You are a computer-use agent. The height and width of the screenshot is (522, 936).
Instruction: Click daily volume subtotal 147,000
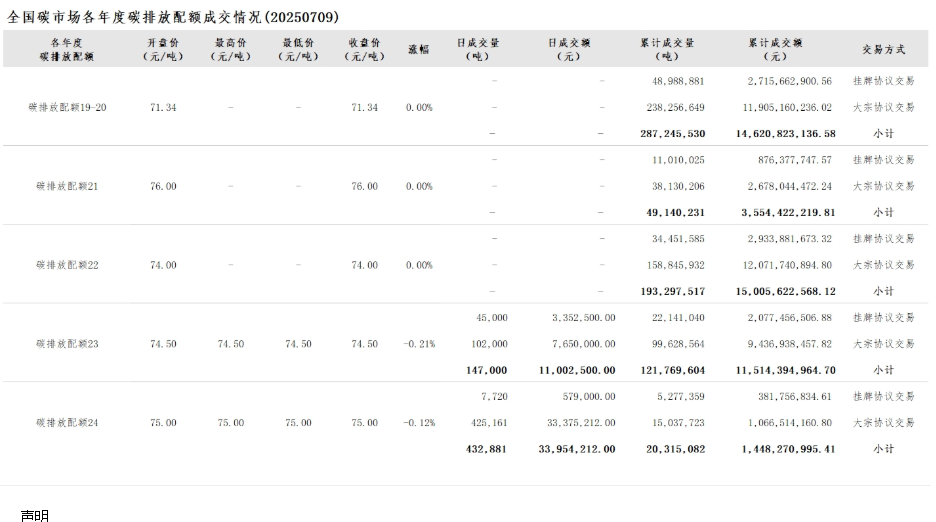click(486, 370)
